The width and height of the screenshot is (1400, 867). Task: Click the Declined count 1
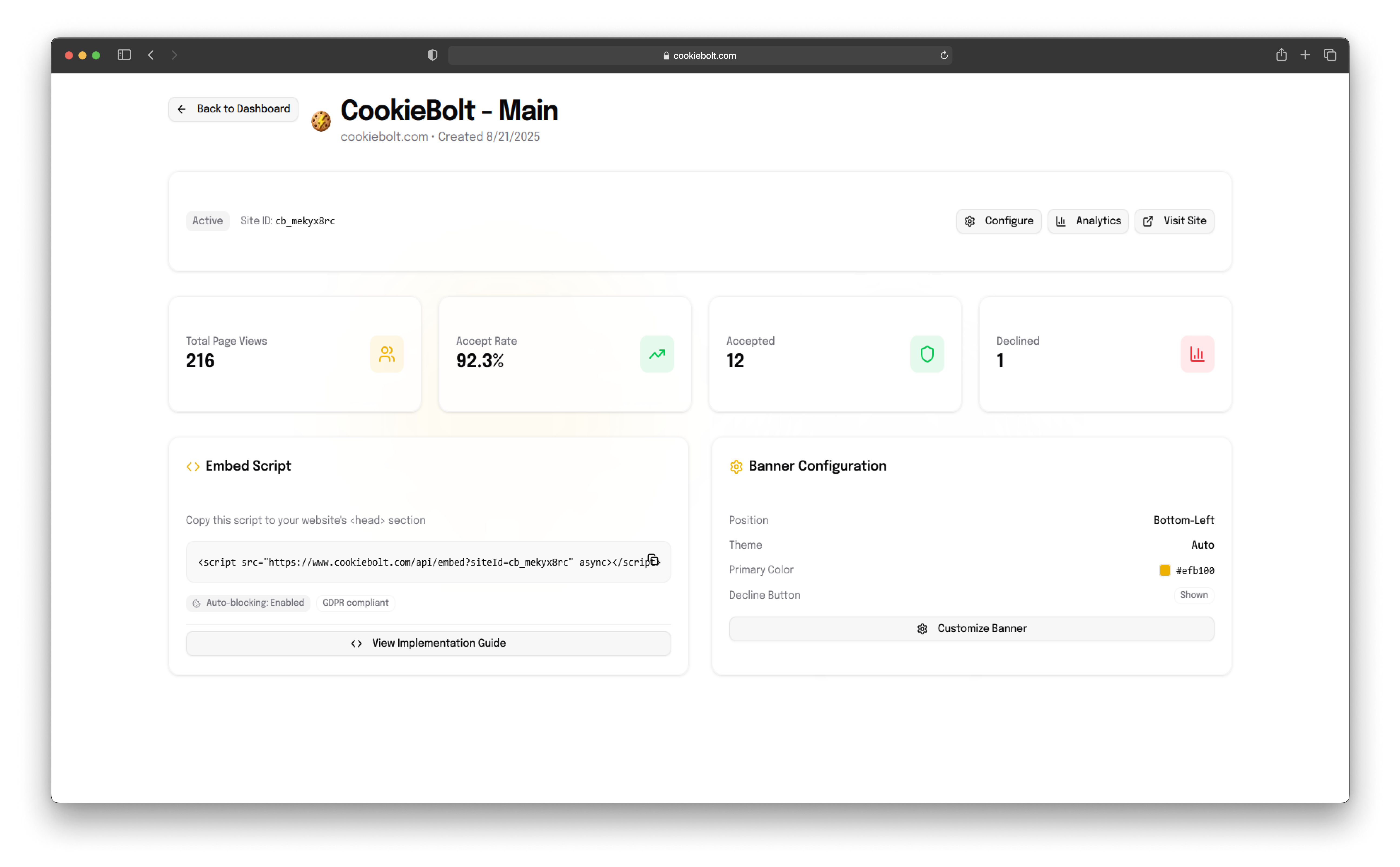[x=1000, y=361]
